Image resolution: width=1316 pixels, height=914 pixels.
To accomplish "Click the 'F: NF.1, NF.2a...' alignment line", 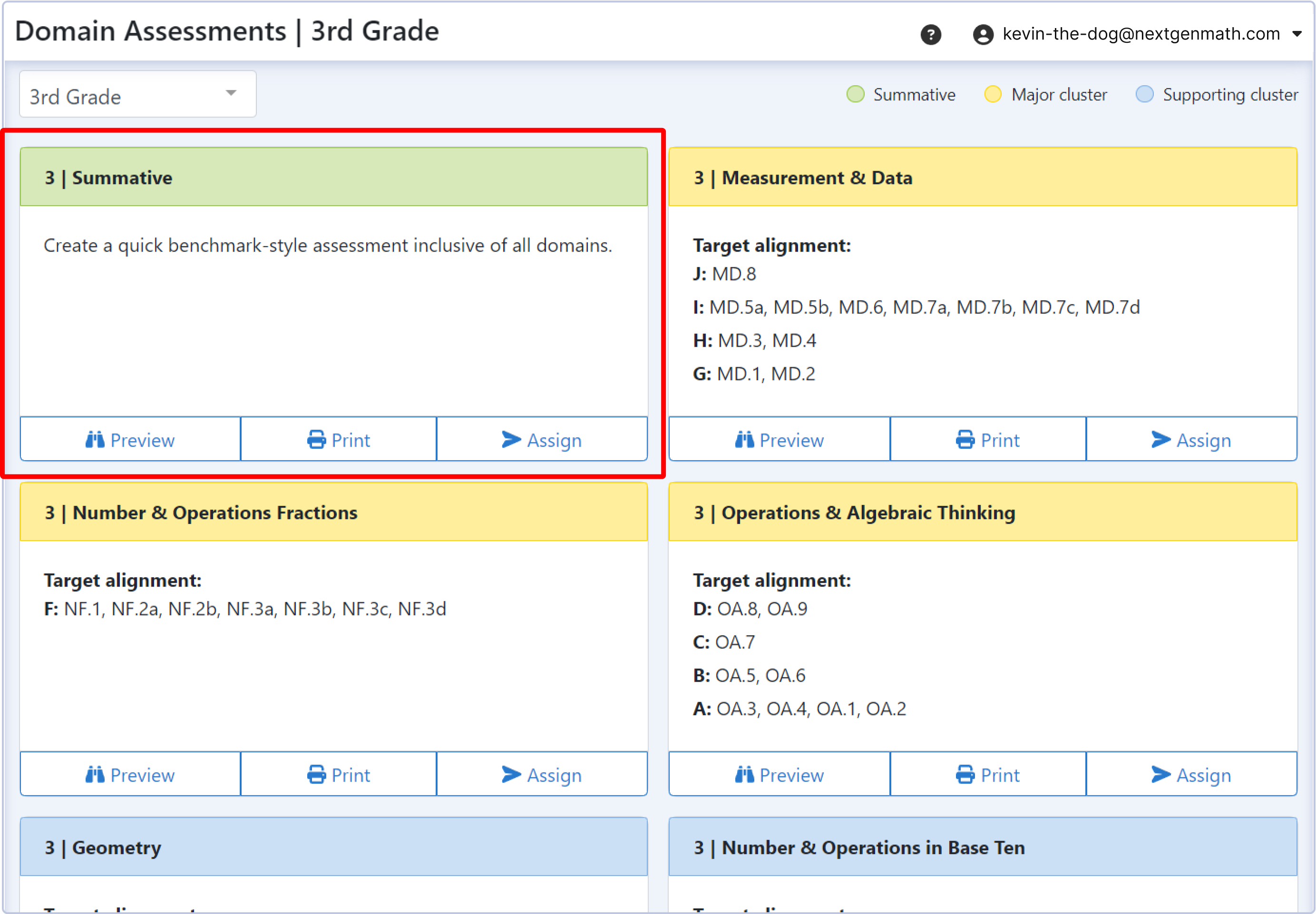I will tap(245, 609).
